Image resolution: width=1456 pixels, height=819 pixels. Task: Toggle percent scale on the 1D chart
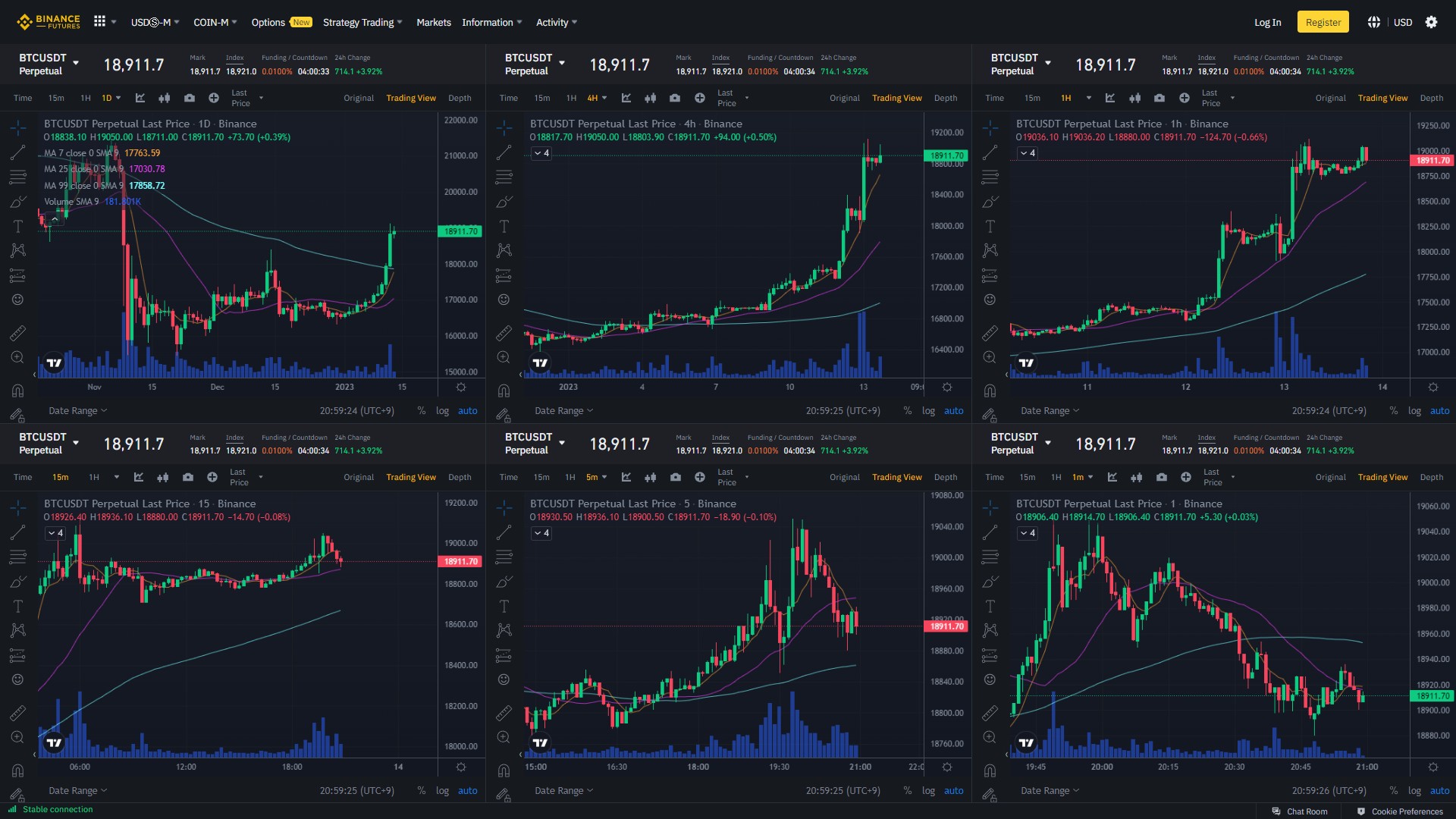(421, 410)
